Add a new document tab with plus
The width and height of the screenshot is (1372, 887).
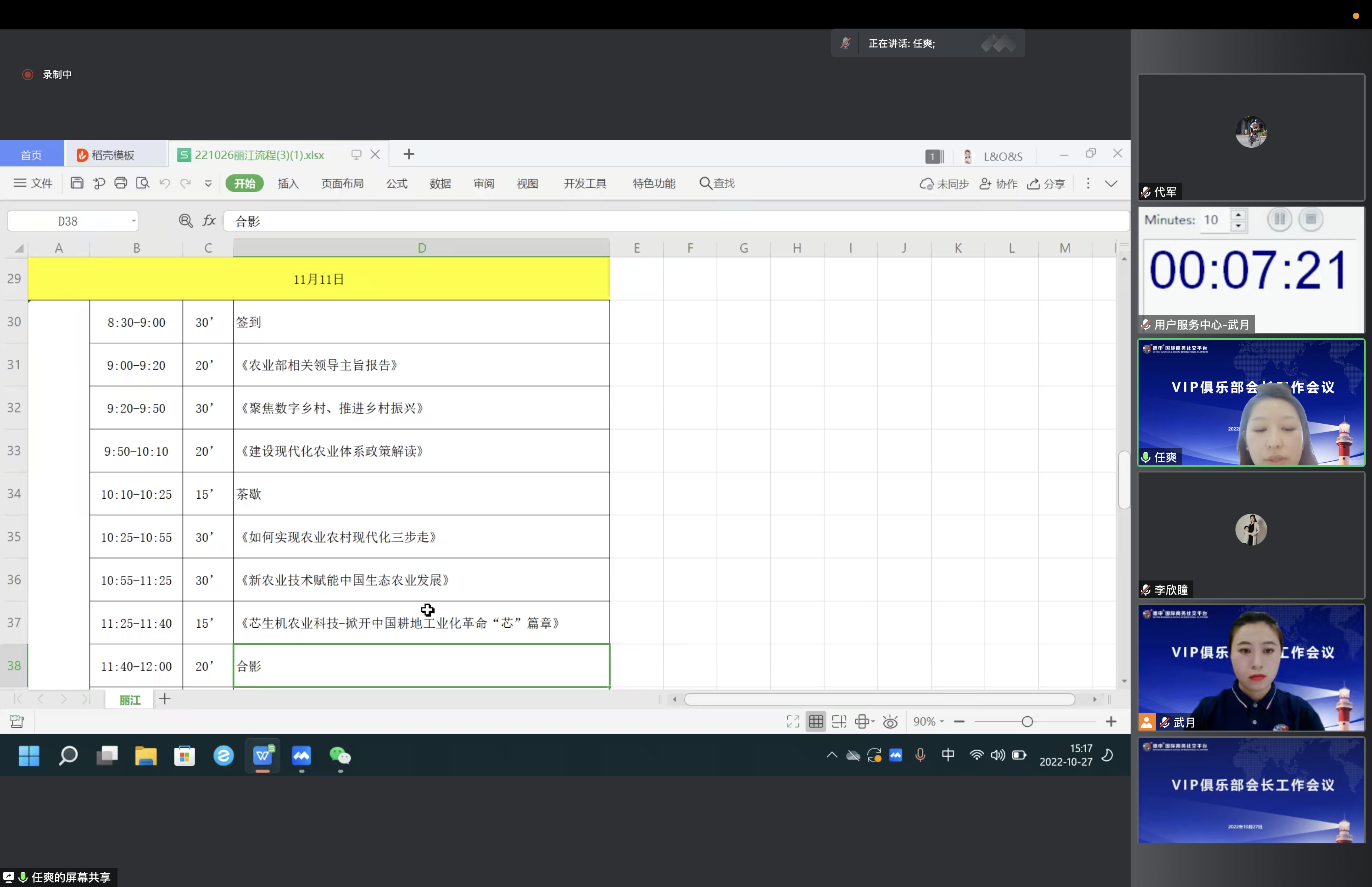pyautogui.click(x=409, y=154)
